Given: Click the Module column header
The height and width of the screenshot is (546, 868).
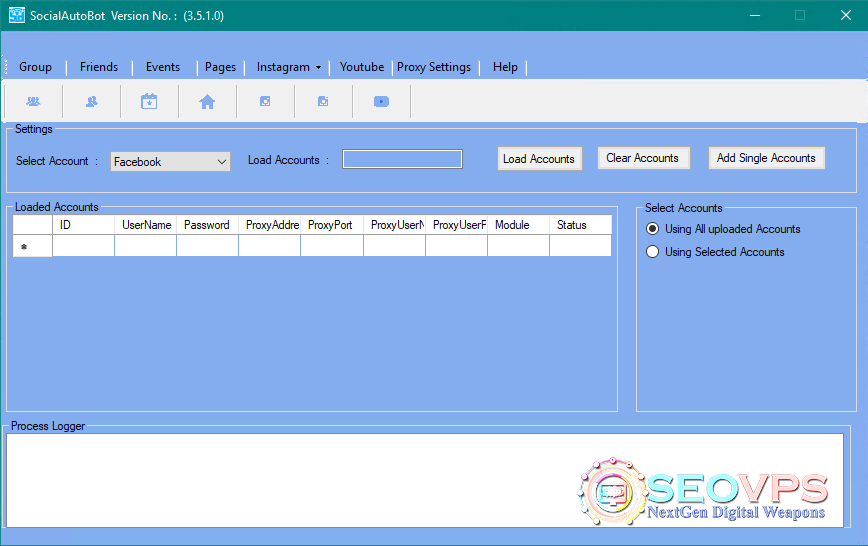Looking at the screenshot, I should pos(519,225).
